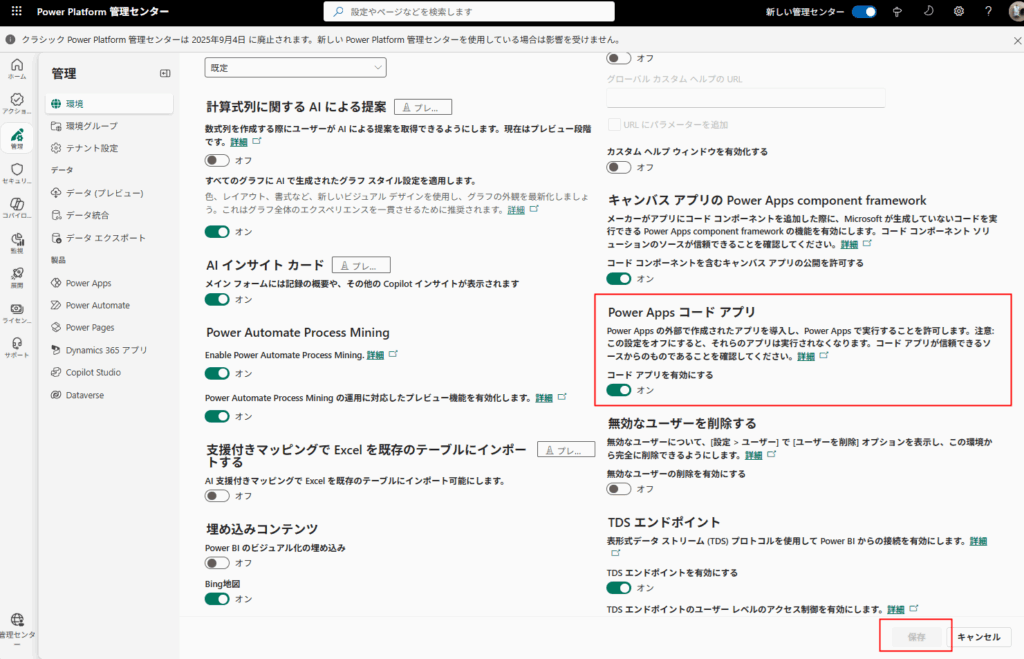Image resolution: width=1024 pixels, height=659 pixels.
Task: Click the search settings and pages box
Action: click(469, 11)
